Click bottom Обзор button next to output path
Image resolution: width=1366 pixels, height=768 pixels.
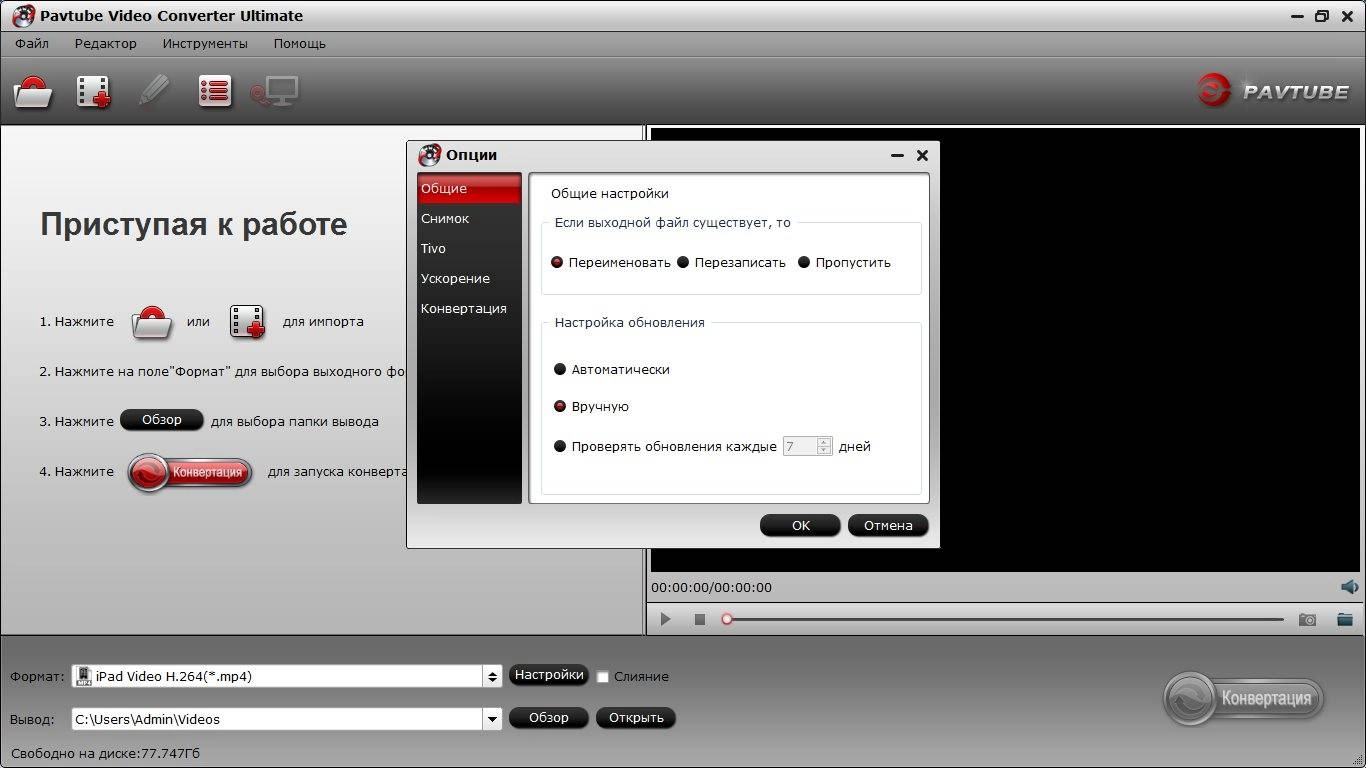point(548,717)
